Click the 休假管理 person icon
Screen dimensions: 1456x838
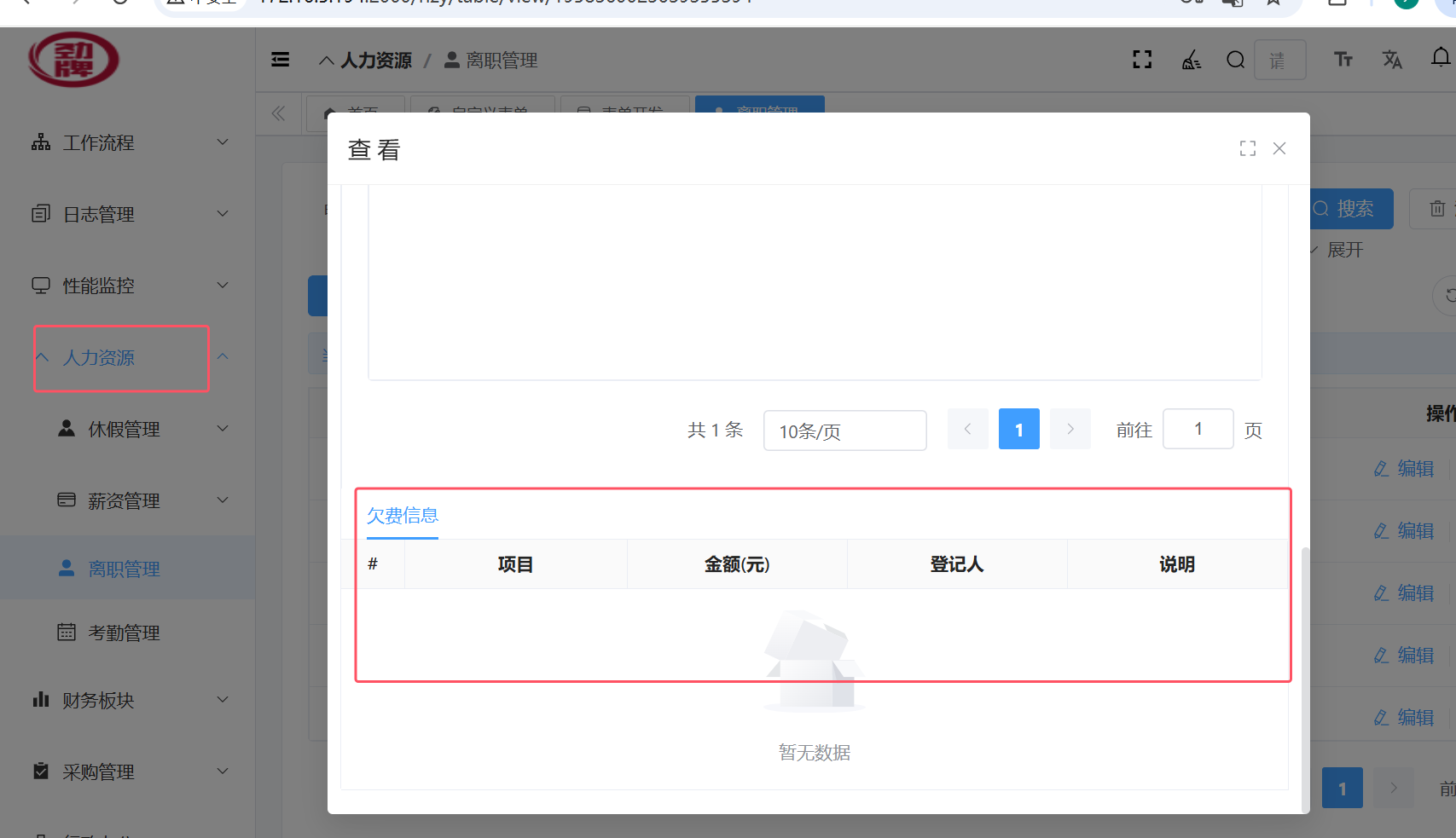[67, 429]
